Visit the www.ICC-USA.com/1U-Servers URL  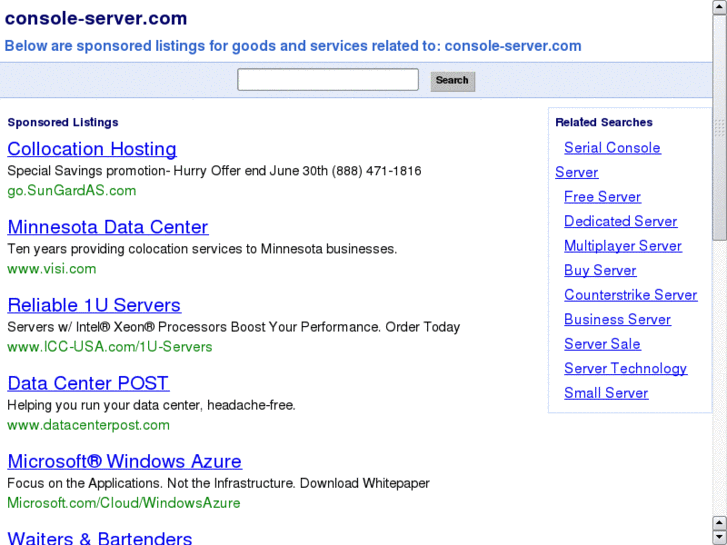[x=110, y=347]
